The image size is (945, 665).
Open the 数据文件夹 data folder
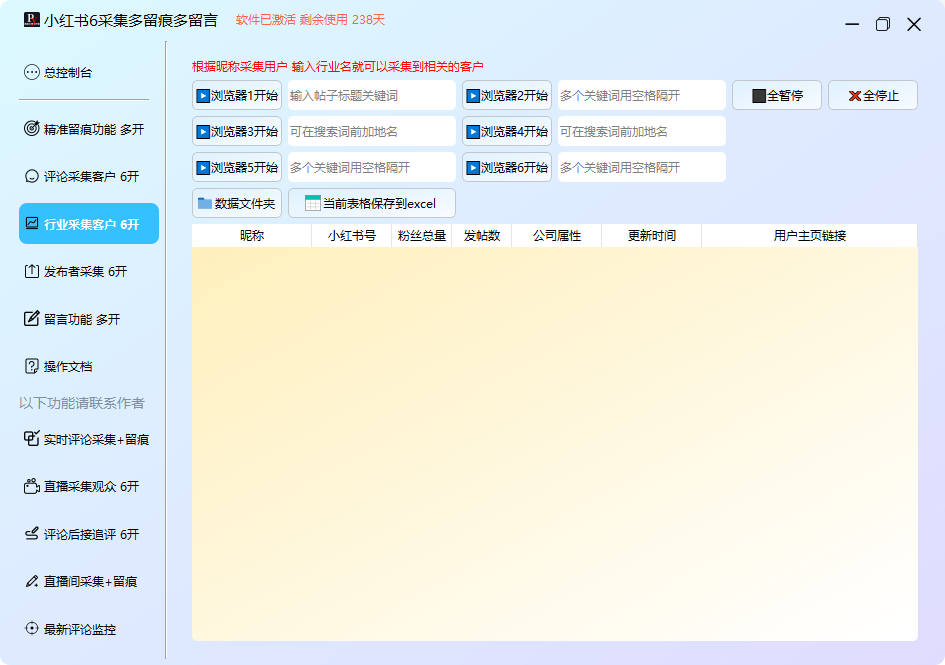coord(237,203)
